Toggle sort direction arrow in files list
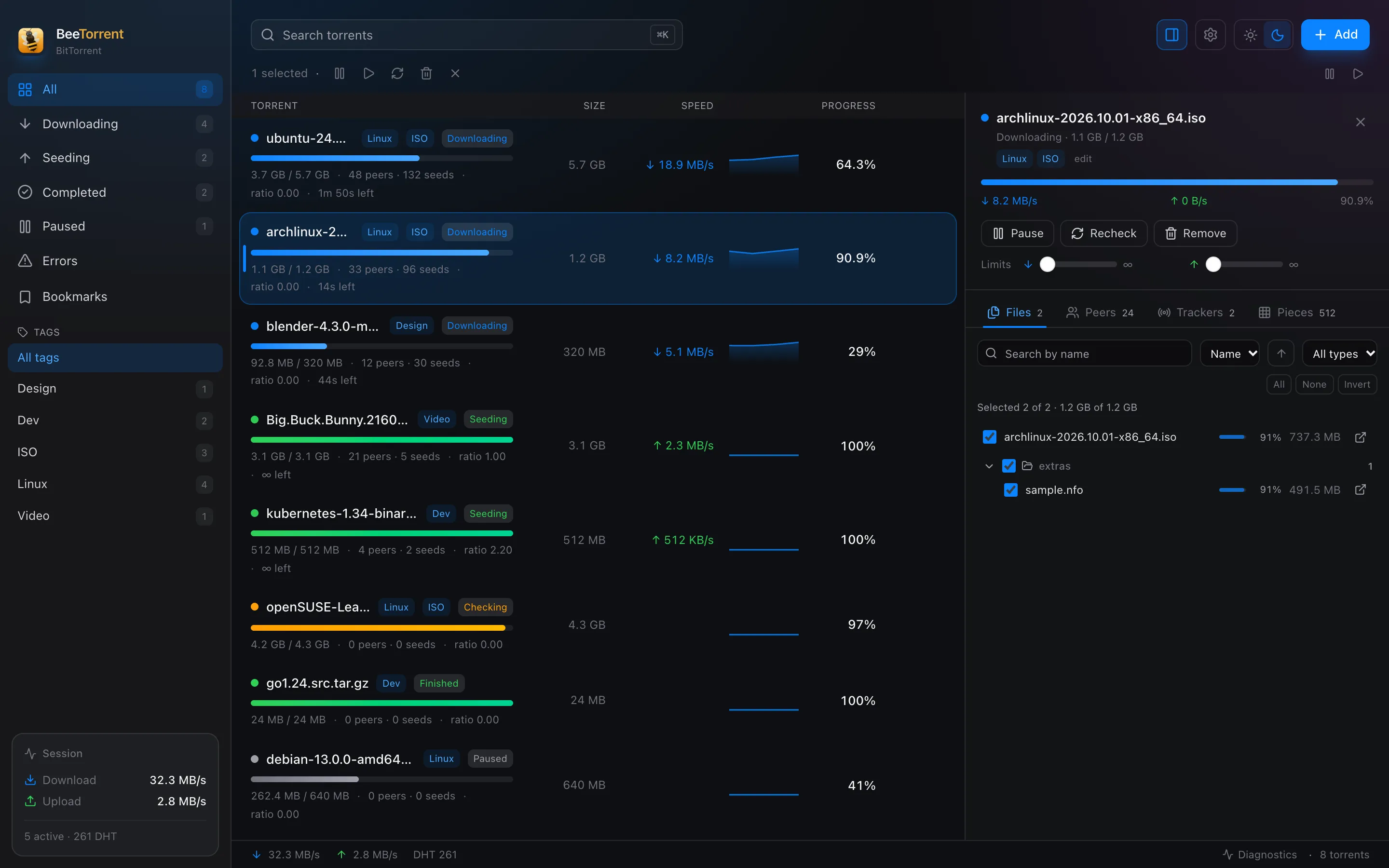The width and height of the screenshot is (1389, 868). [1281, 353]
